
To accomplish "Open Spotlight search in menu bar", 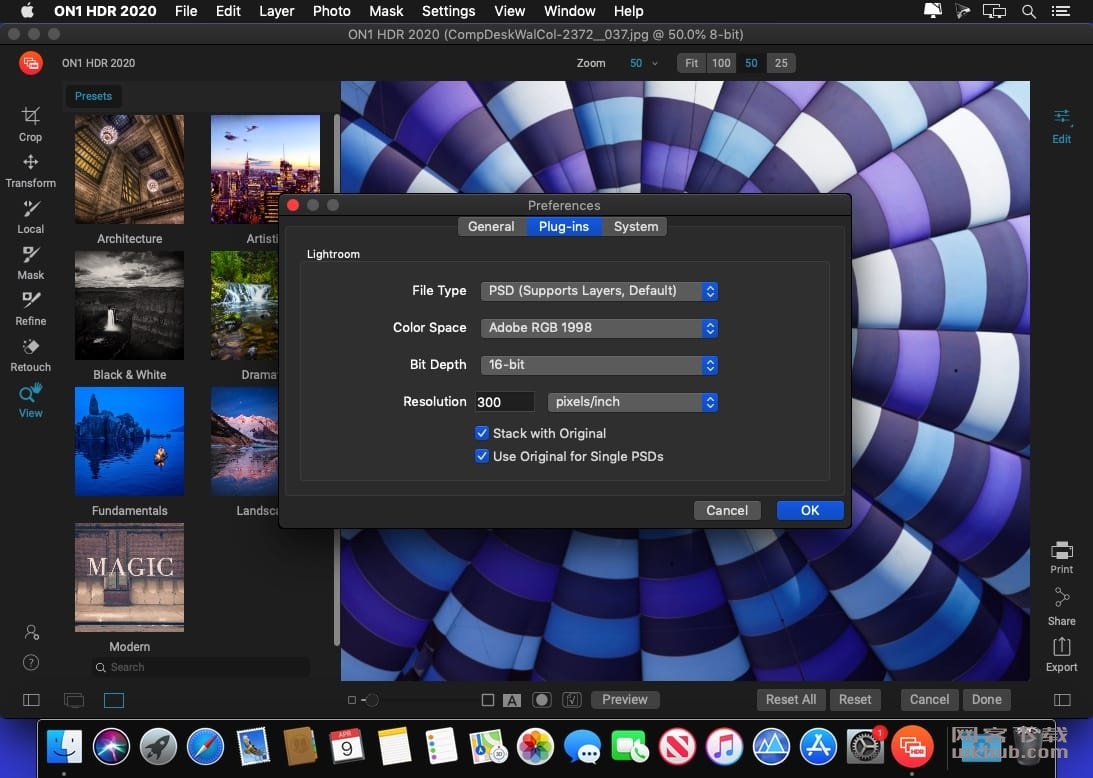I will [1028, 11].
